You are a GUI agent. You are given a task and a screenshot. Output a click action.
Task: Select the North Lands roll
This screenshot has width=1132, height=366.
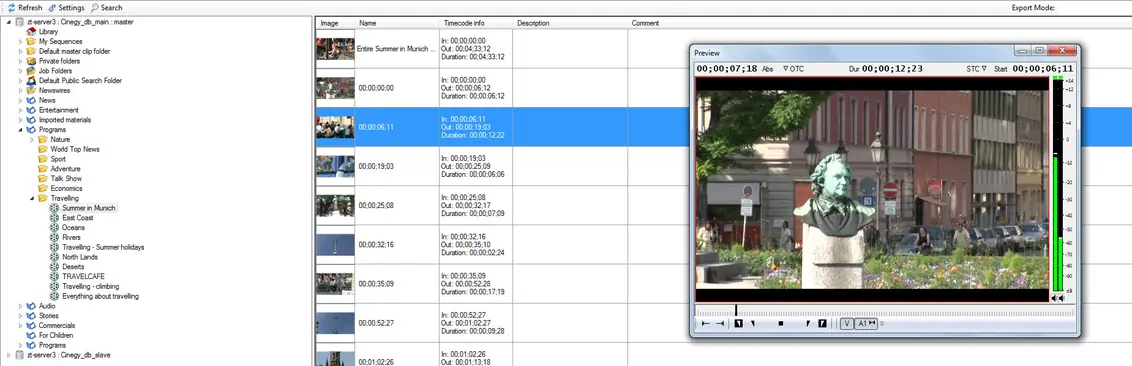tap(79, 257)
